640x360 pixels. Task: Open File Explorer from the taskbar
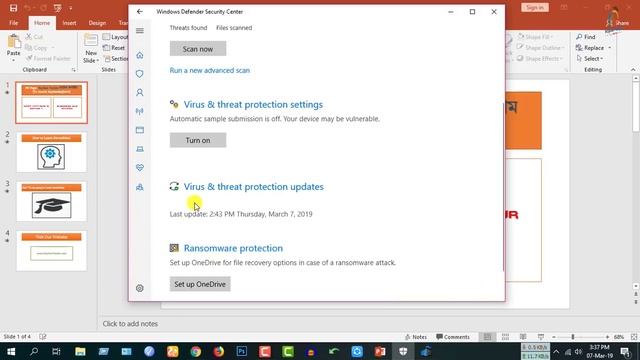(80, 351)
